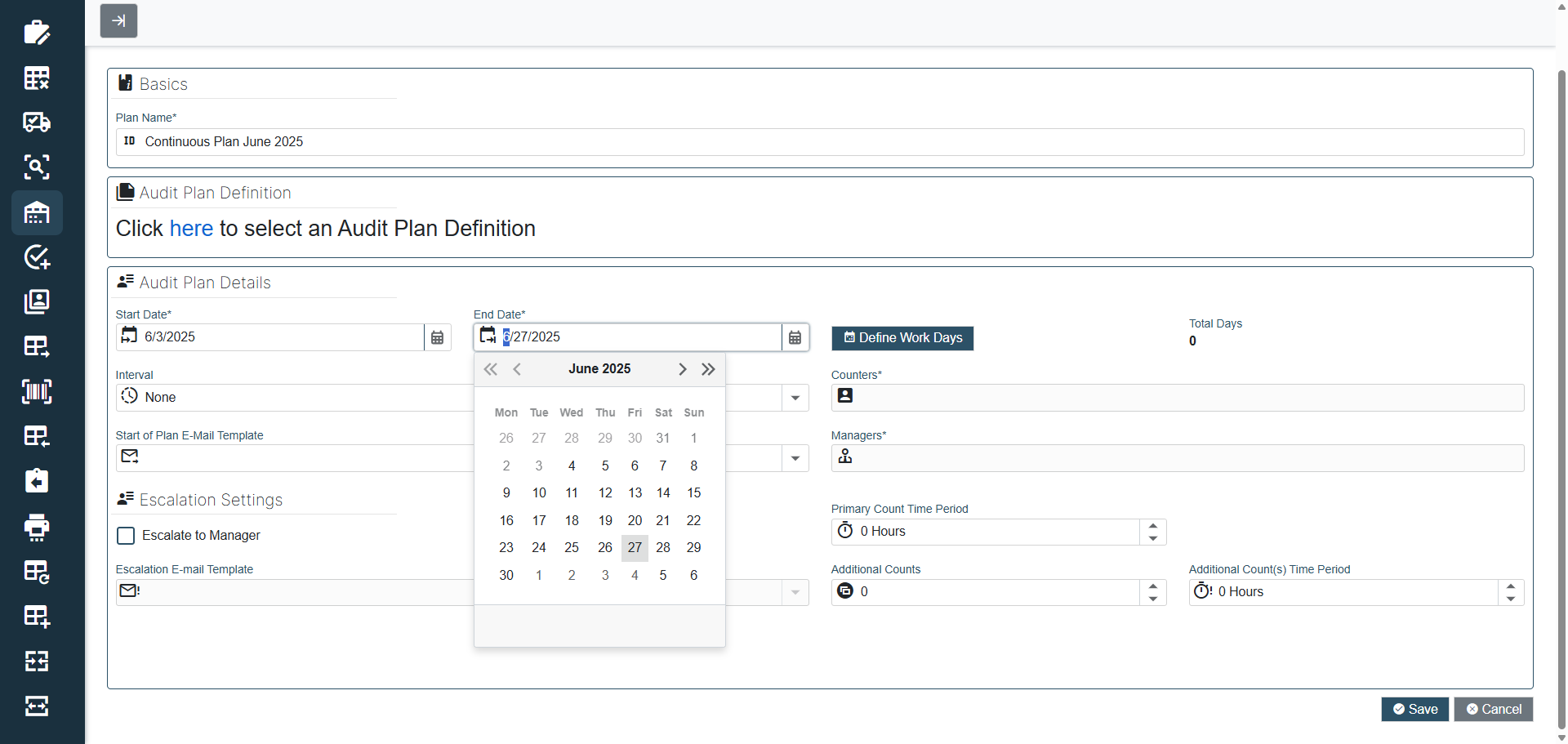Select June 13 in the calendar
The height and width of the screenshot is (744, 1568).
635,492
